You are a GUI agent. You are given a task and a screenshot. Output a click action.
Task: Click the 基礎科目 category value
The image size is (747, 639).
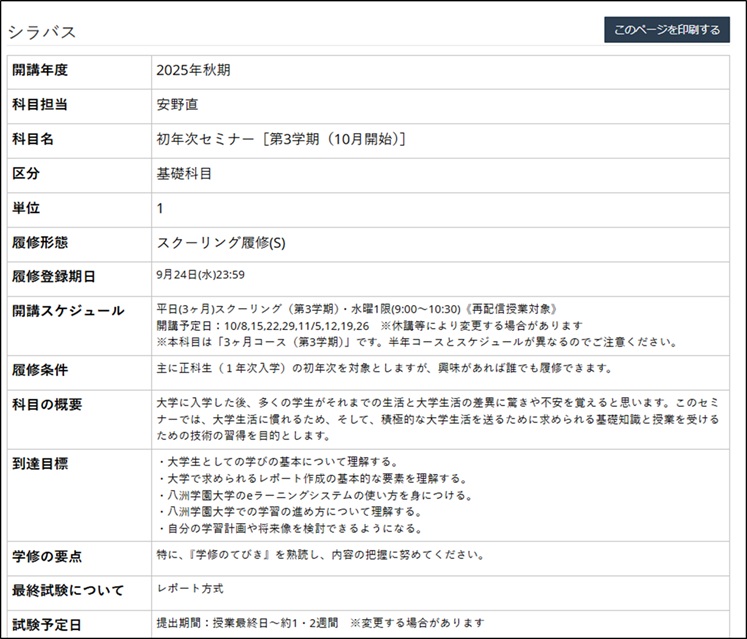point(184,173)
